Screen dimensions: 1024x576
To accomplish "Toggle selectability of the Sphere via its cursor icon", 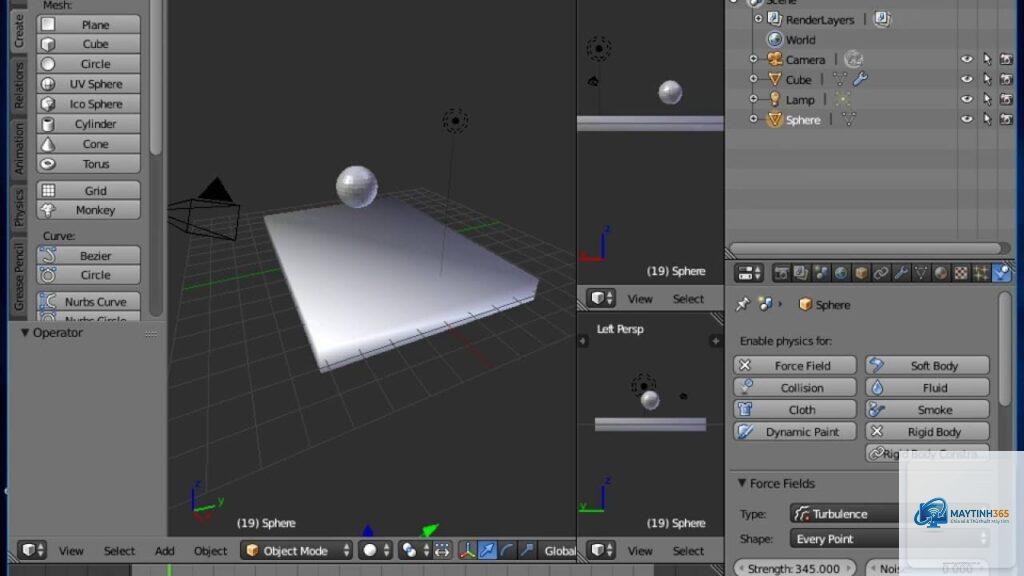I will [987, 120].
